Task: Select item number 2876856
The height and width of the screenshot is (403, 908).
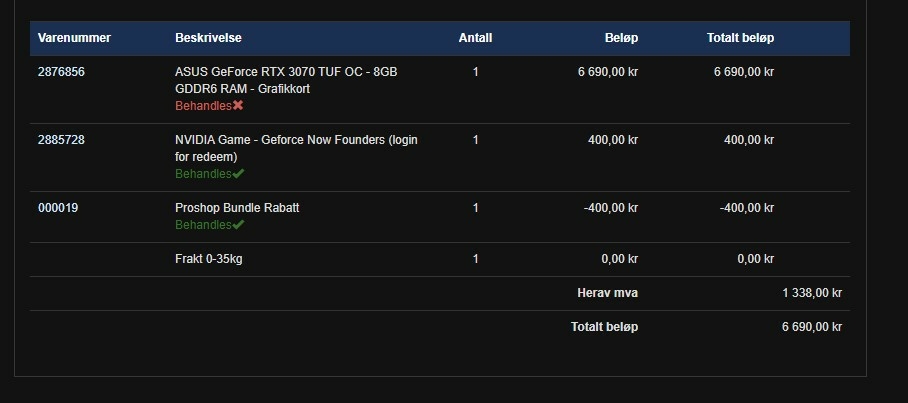Action: tap(61, 72)
